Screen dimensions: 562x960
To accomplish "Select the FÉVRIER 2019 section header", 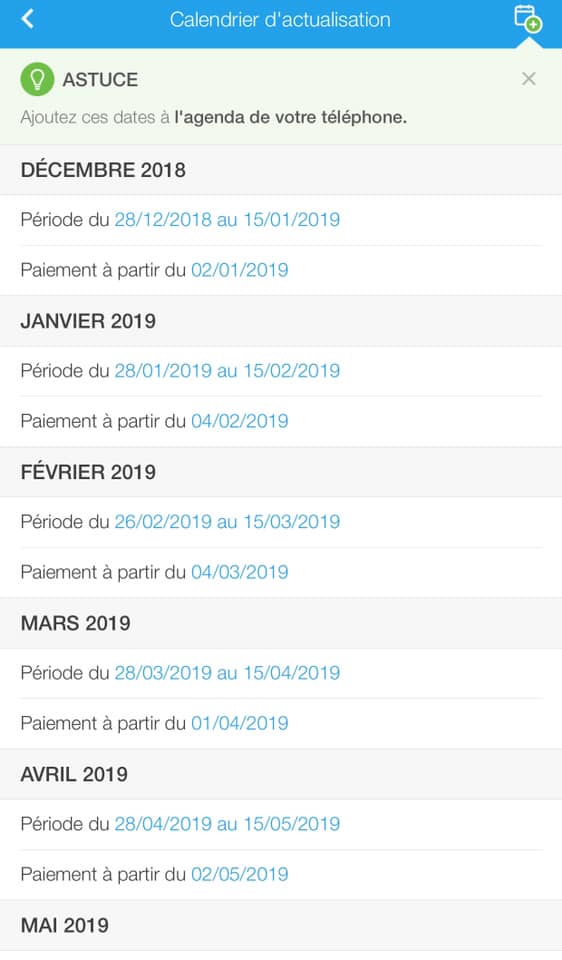I will pyautogui.click(x=281, y=472).
